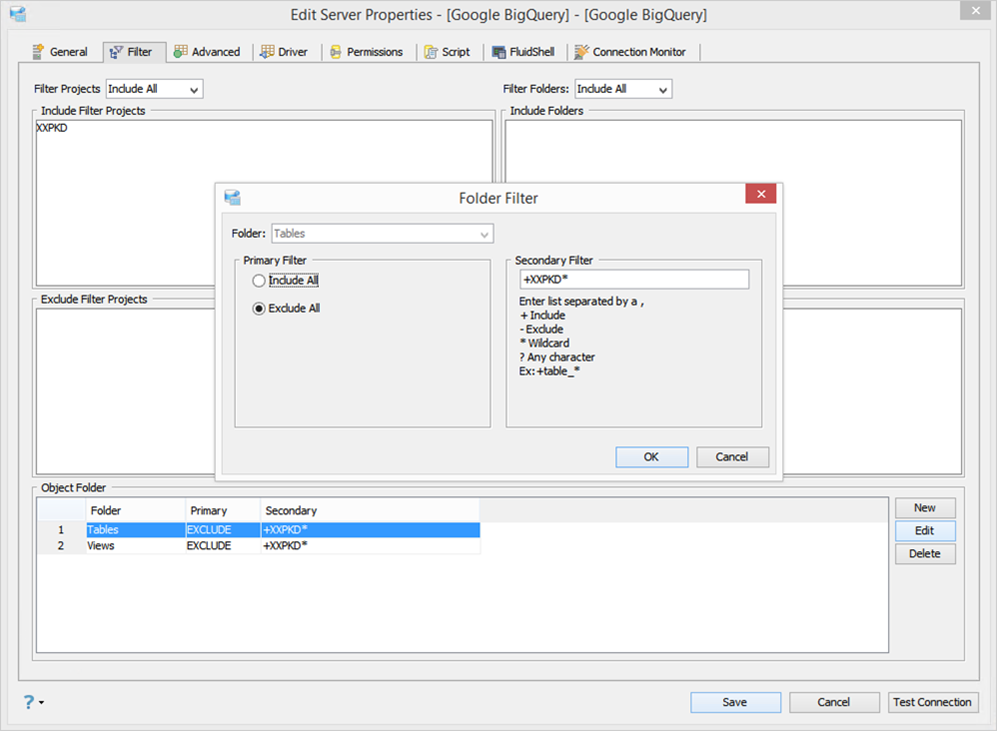Viewport: 997px width, 731px height.
Task: Switch to the Permissions tab
Action: [367, 52]
